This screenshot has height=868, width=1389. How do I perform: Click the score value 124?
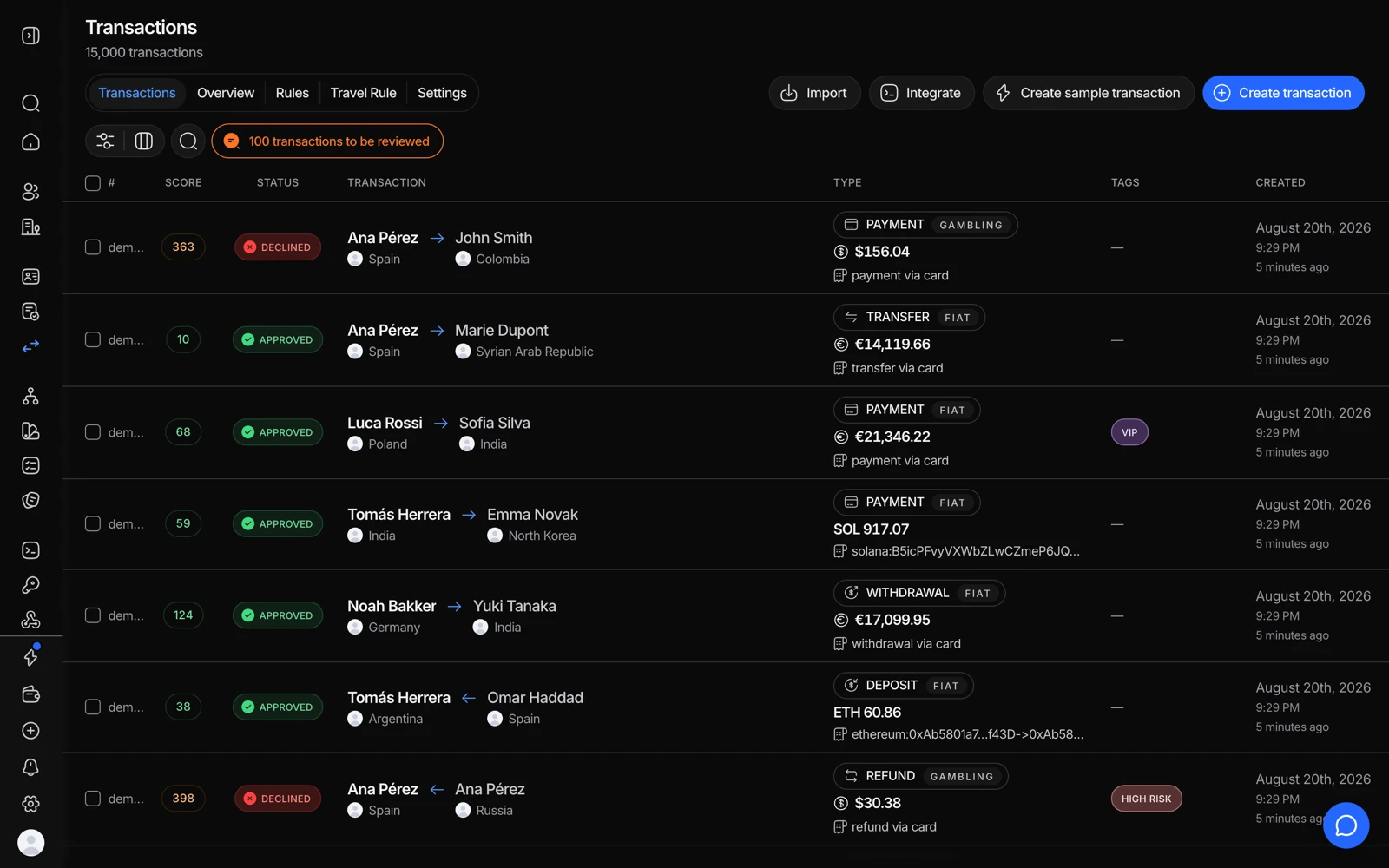[x=183, y=615]
